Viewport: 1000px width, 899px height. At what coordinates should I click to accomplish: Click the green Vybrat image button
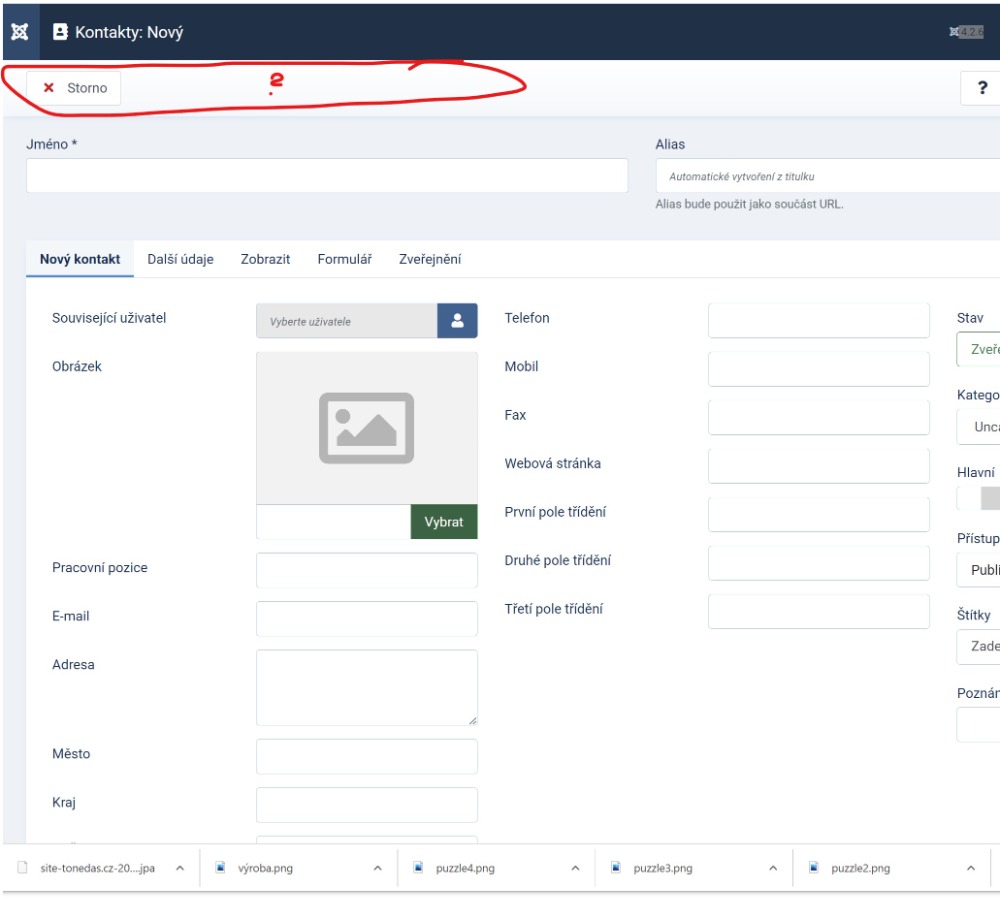click(443, 522)
